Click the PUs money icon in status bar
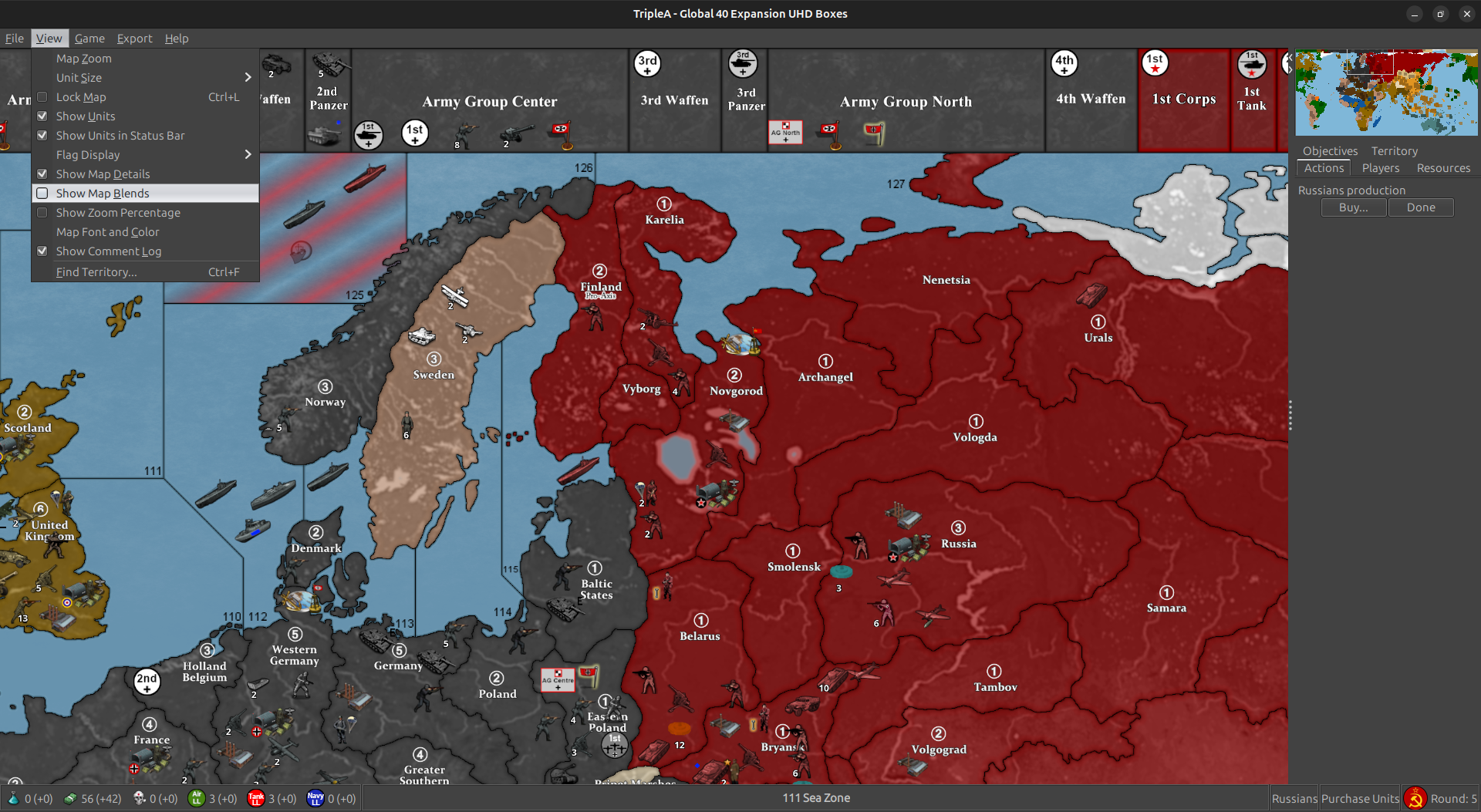Screen dimensions: 1481x812 coord(70,798)
